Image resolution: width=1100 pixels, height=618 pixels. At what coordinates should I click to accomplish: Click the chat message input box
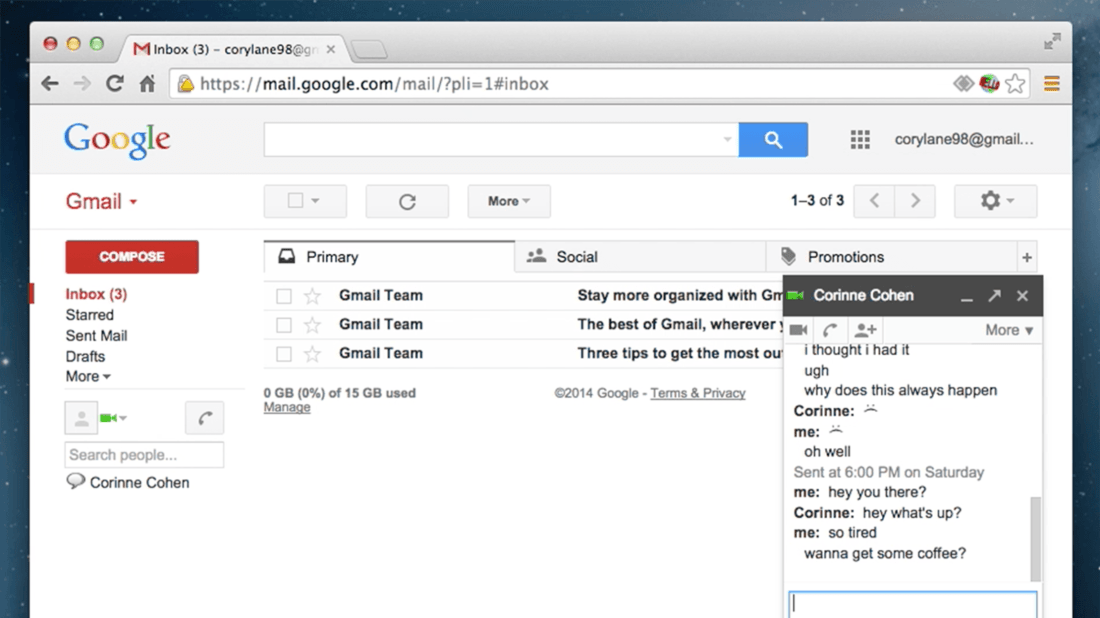pos(912,604)
